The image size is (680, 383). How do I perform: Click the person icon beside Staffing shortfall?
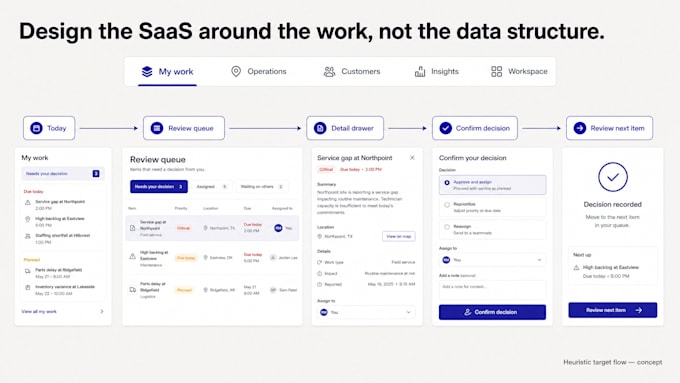28,236
